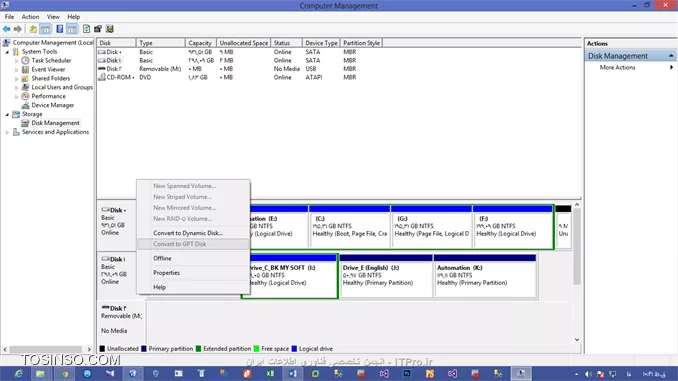Select Task Scheduler clock icon in tree
This screenshot has width=678, height=381.
(26, 61)
